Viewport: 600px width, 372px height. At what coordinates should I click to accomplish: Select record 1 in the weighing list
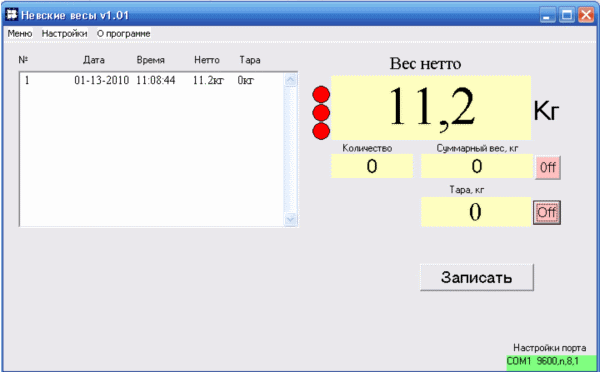[152, 80]
